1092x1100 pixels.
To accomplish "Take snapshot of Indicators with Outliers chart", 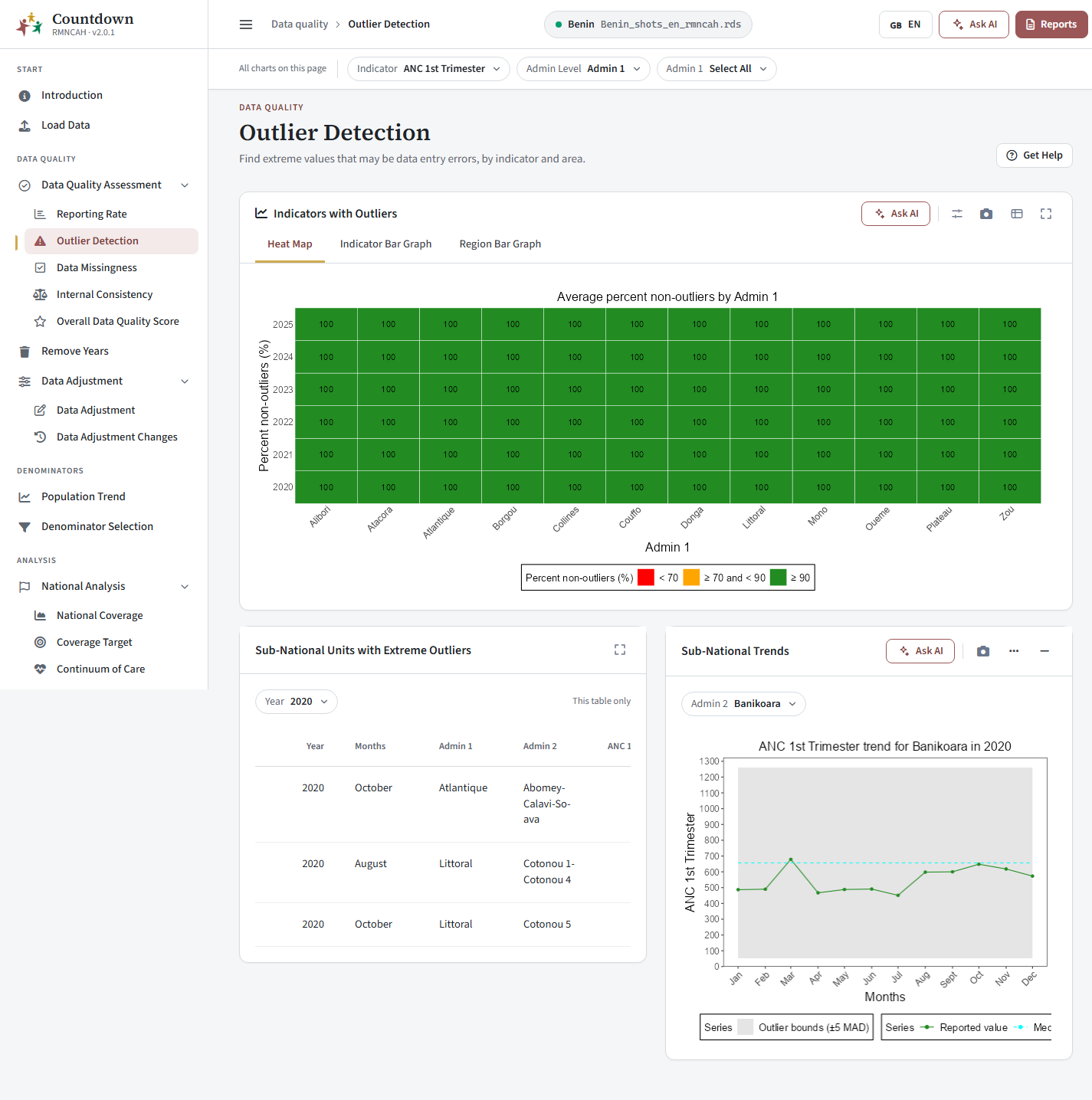I will tap(986, 214).
